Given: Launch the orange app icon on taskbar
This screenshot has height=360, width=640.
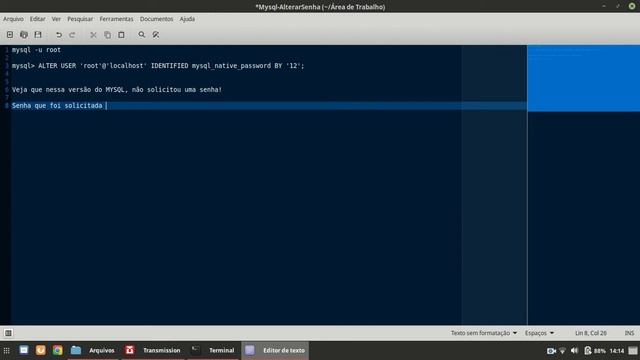Looking at the screenshot, I should [40, 350].
